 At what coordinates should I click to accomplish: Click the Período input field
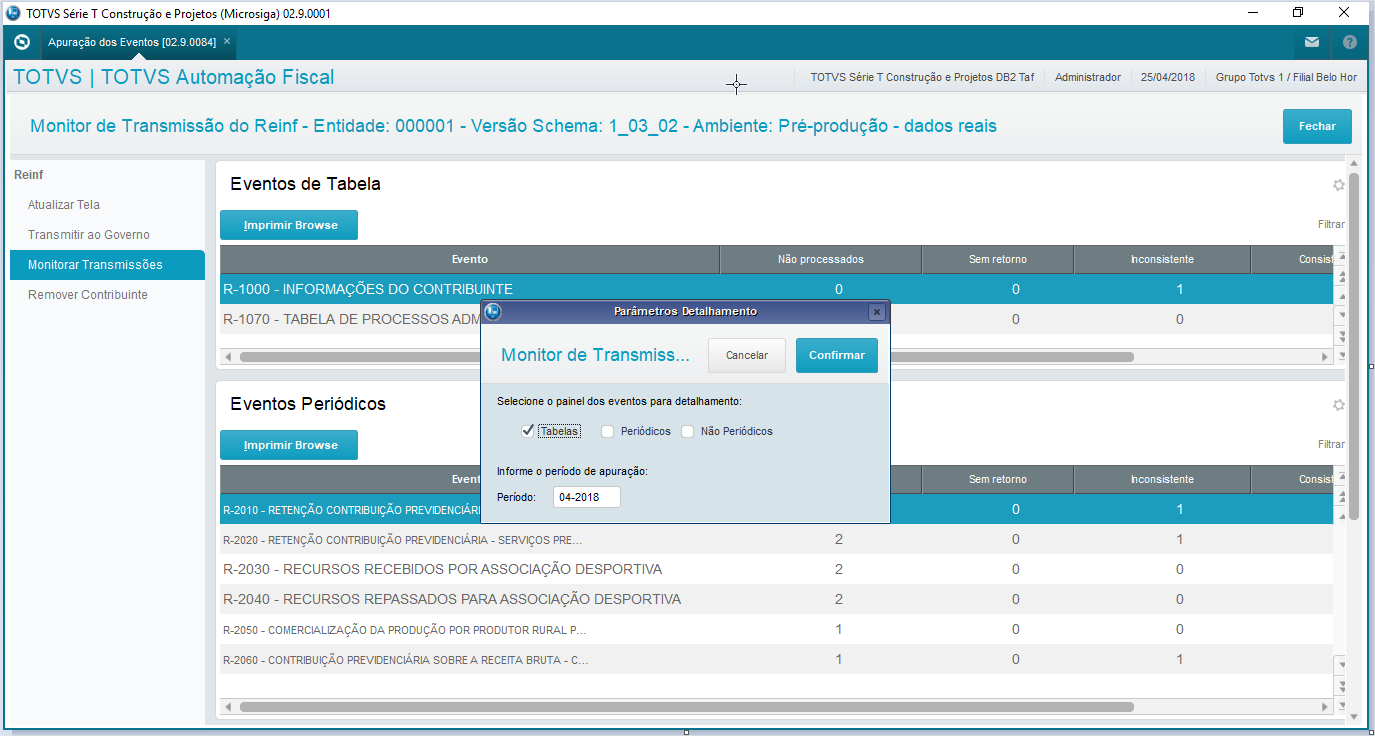pyautogui.click(x=587, y=497)
